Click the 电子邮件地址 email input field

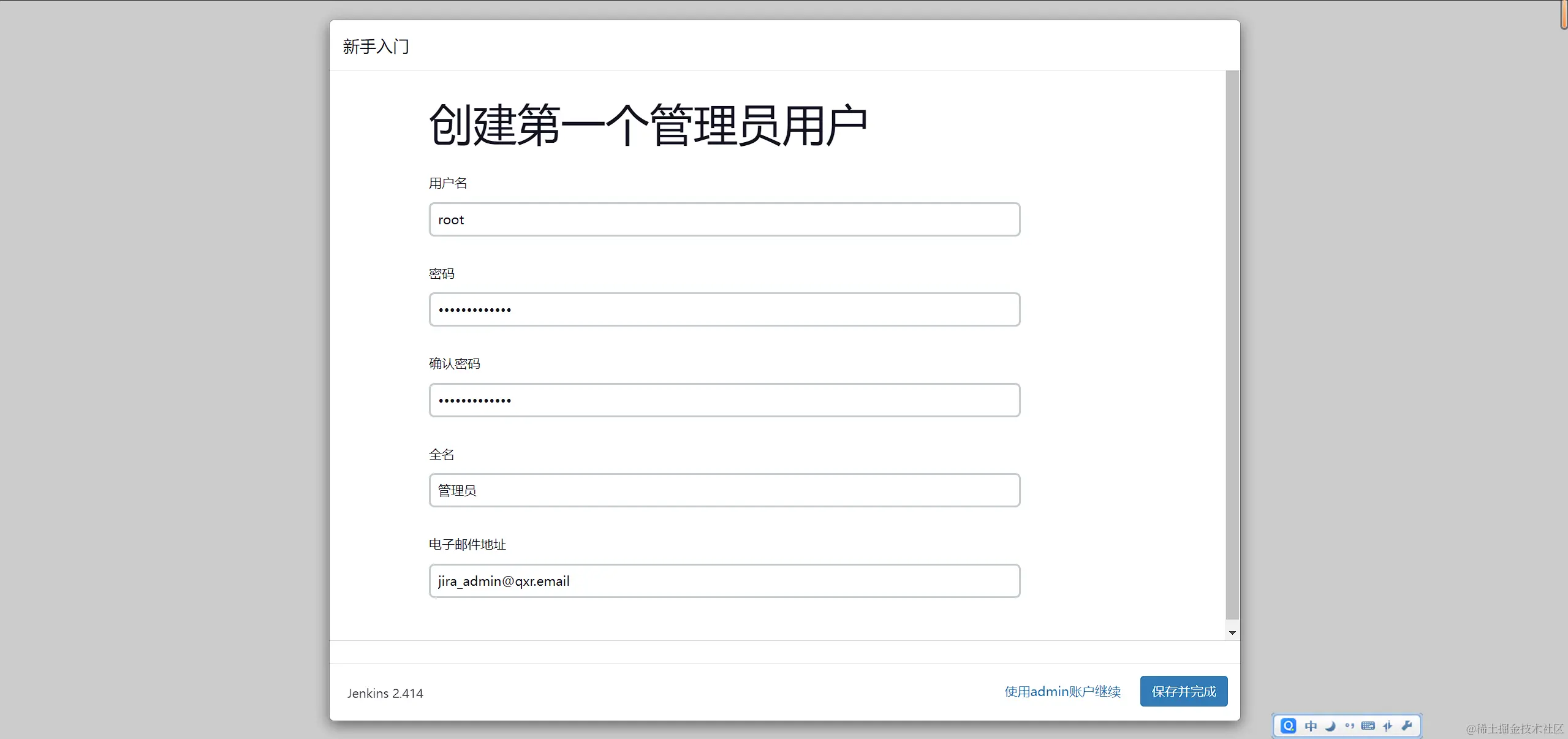724,581
